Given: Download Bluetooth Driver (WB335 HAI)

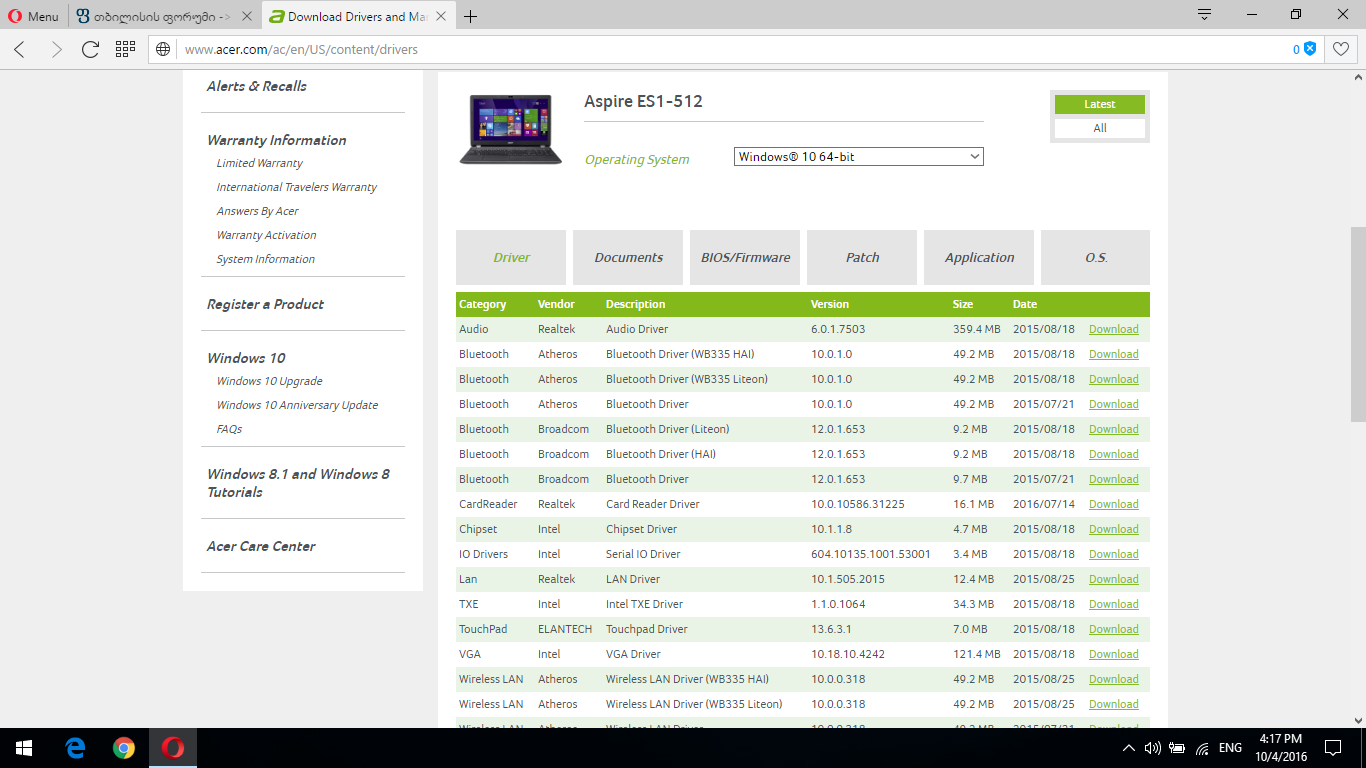Looking at the screenshot, I should point(1114,354).
